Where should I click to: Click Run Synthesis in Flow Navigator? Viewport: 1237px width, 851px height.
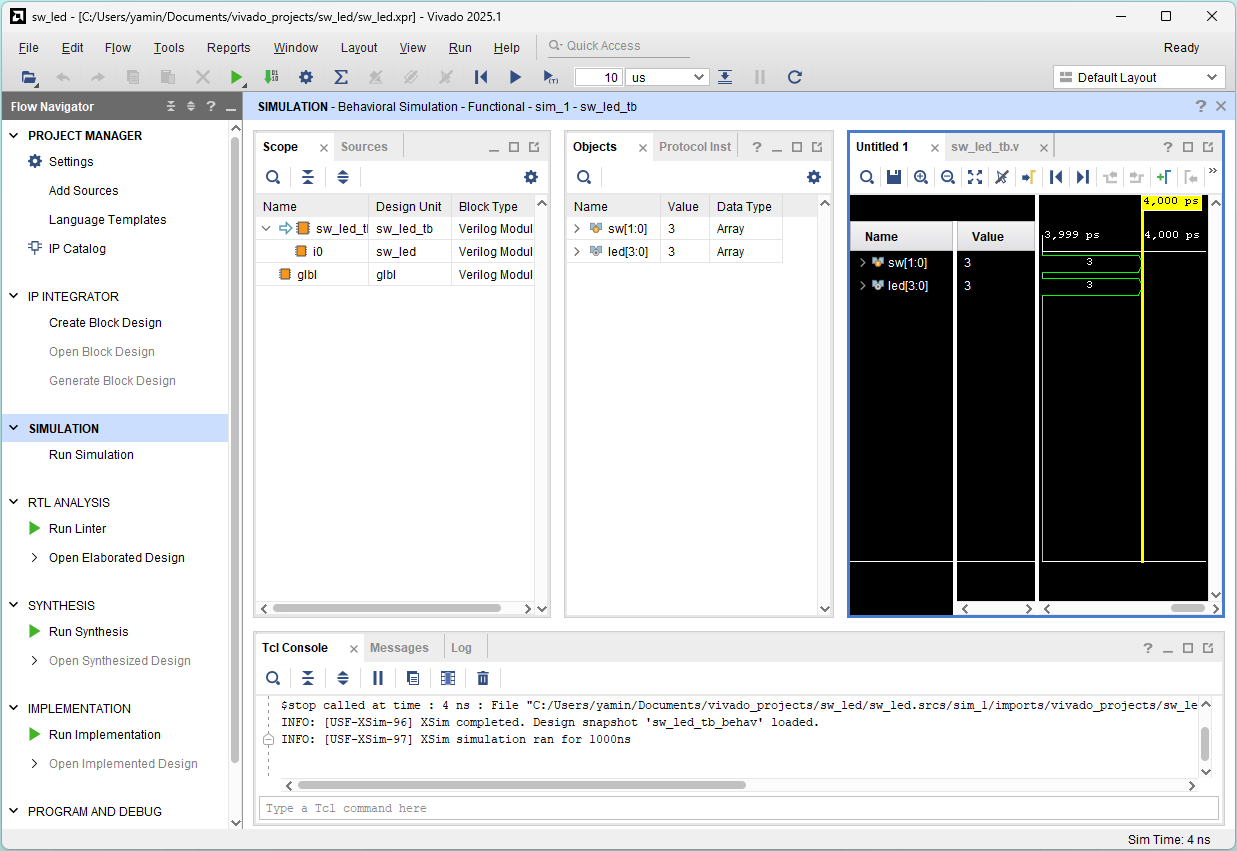88,631
